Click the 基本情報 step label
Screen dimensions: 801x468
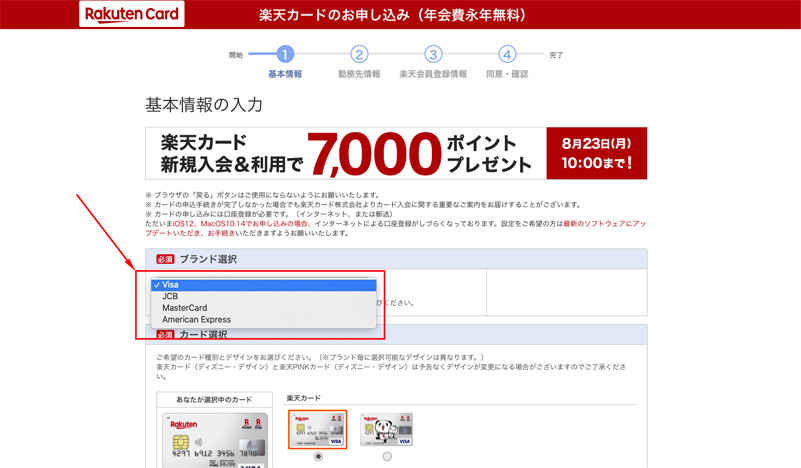285,74
